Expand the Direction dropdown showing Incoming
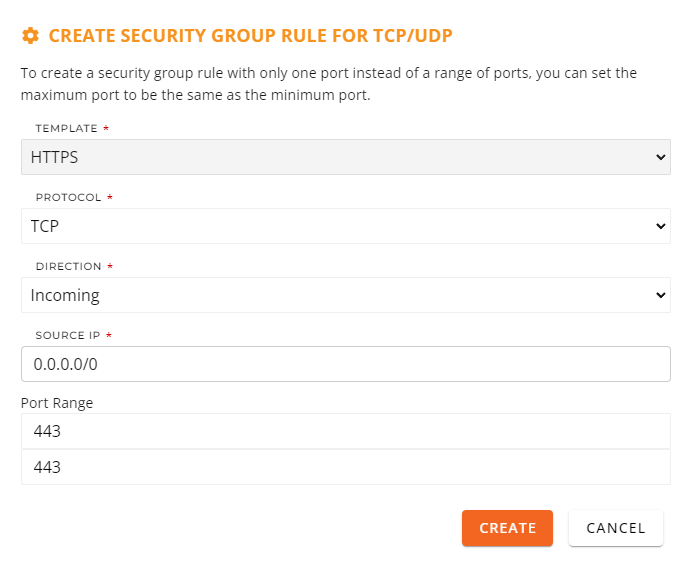This screenshot has height=567, width=695. 346,295
